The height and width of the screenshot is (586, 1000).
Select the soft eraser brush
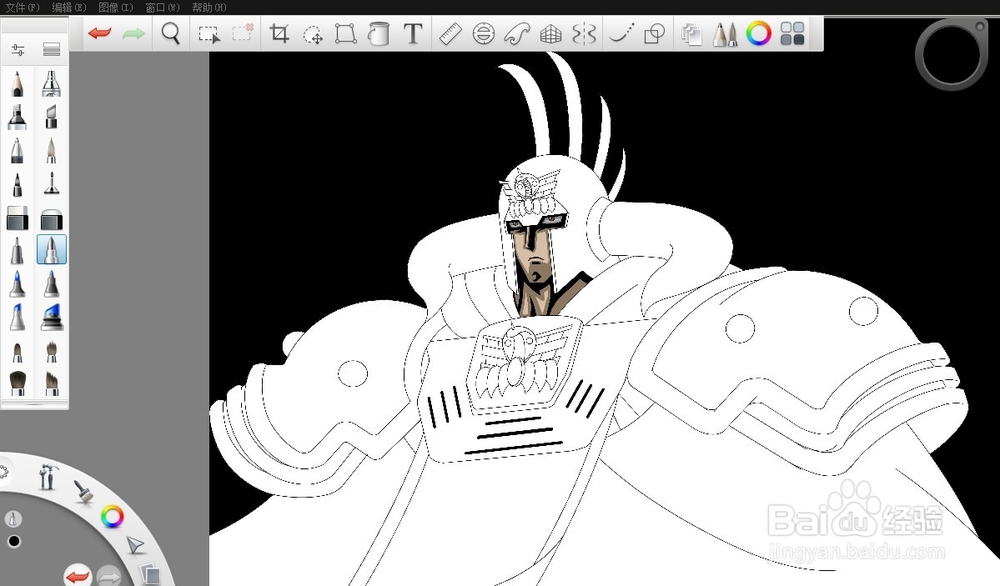(51, 219)
